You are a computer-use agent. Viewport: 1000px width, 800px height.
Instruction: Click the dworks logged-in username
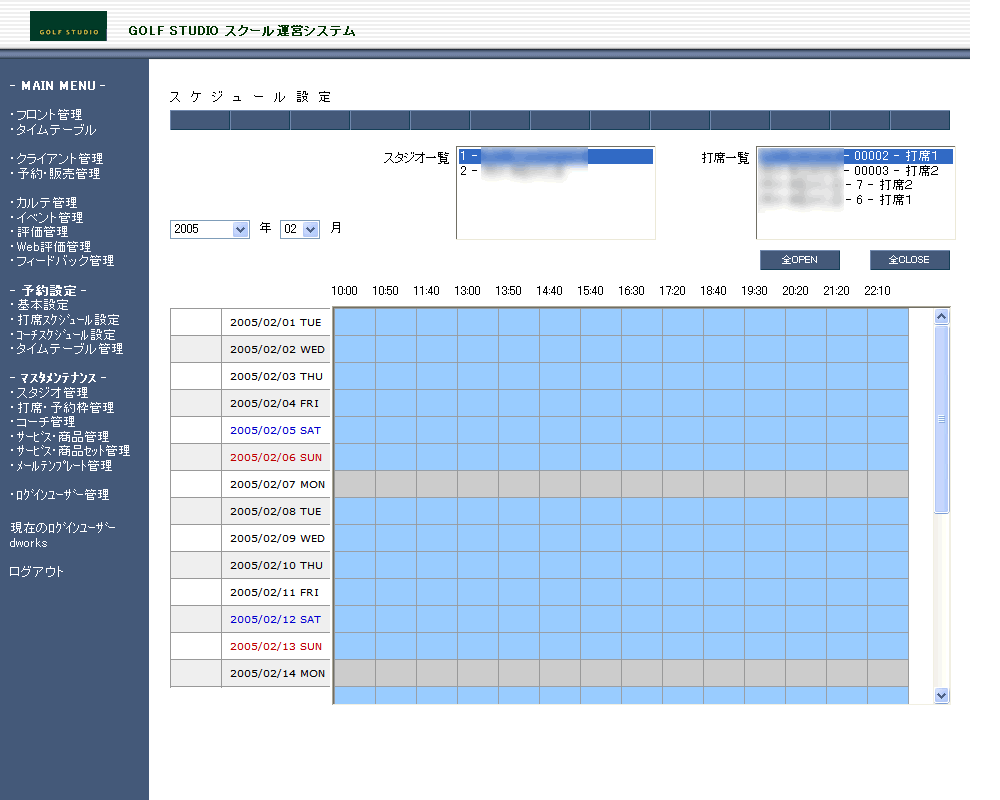coord(28,543)
